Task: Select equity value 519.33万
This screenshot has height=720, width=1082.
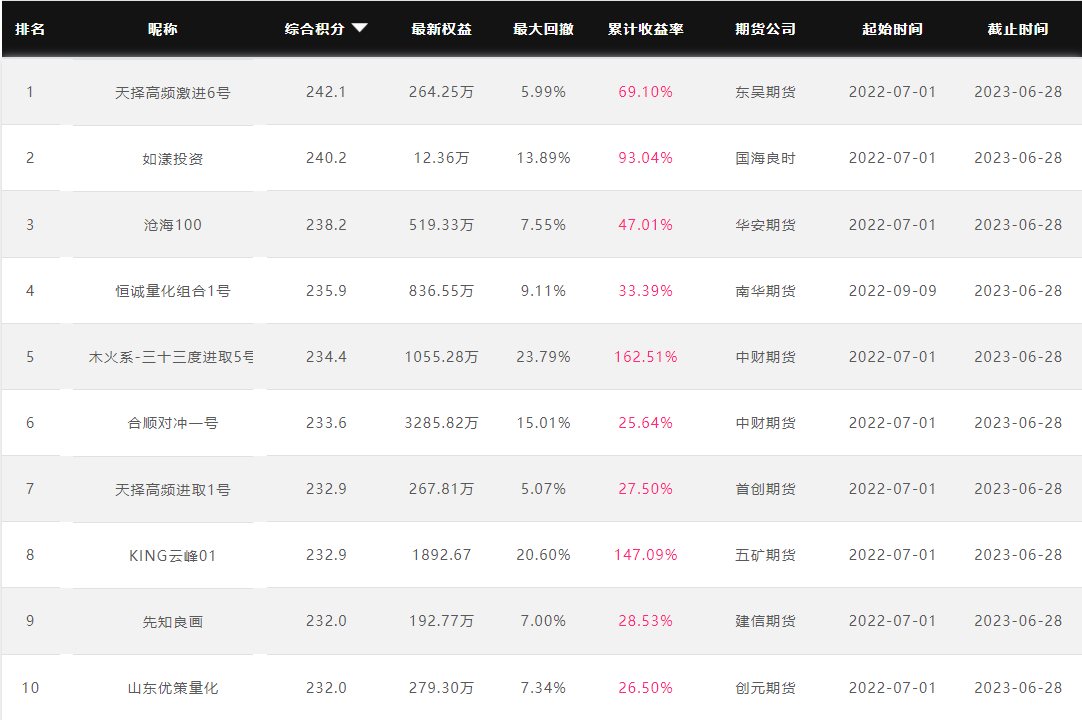Action: click(442, 224)
